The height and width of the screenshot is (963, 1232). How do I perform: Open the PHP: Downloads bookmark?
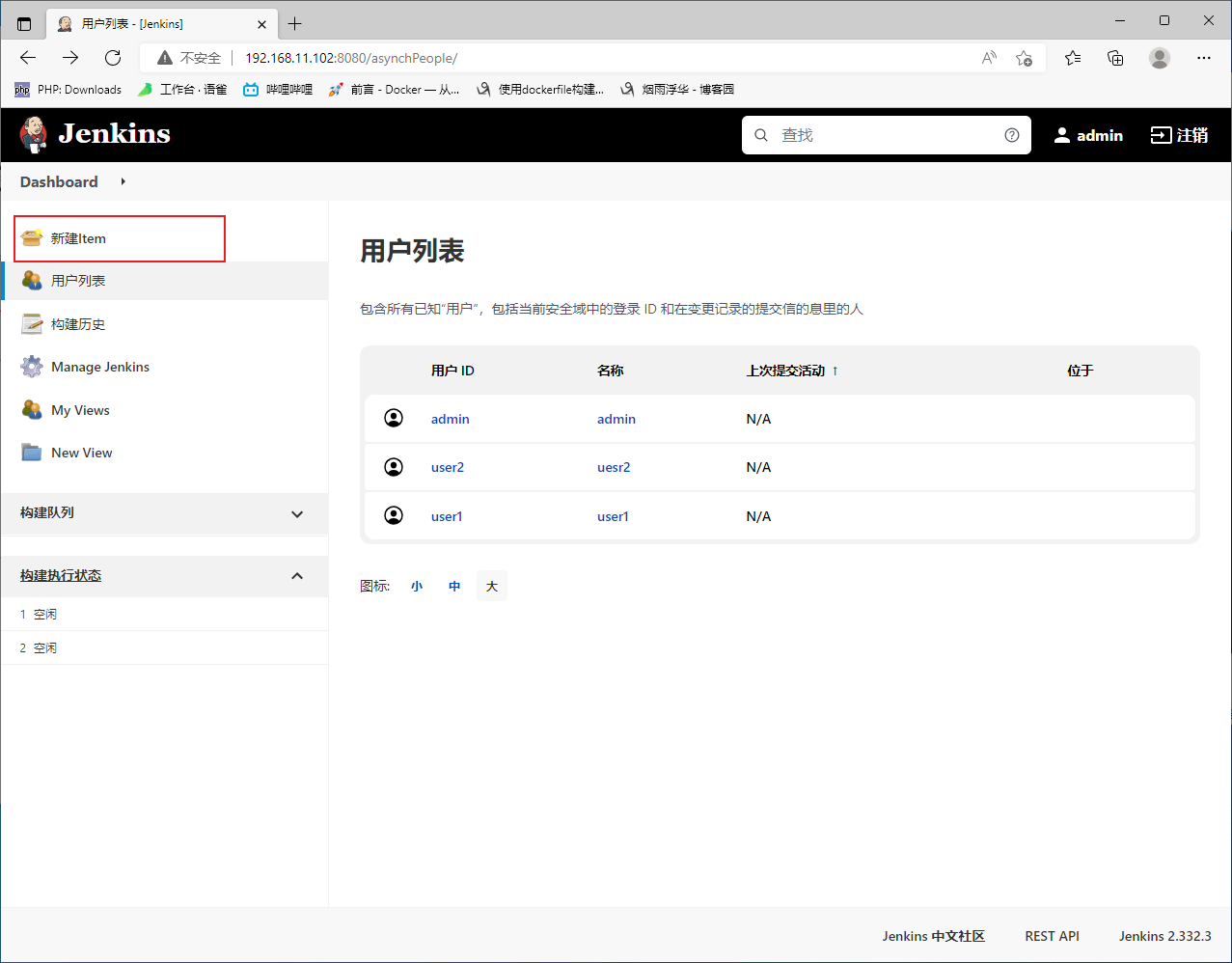pos(68,90)
